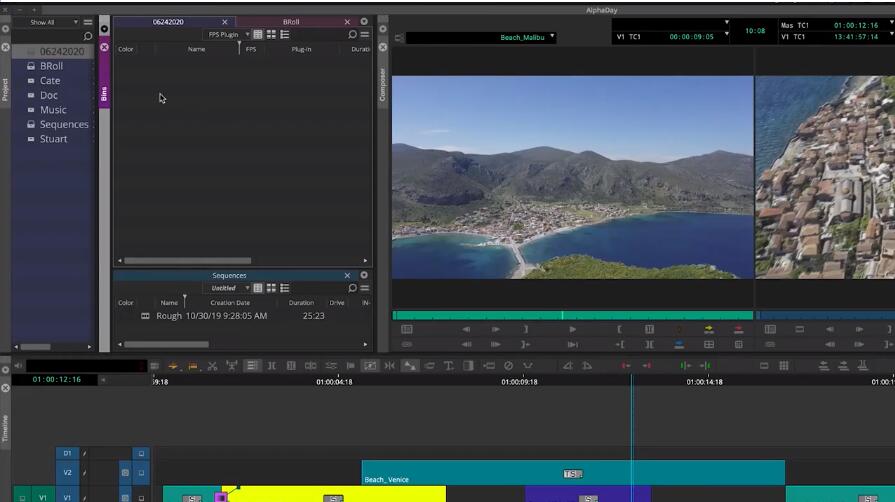Click the red Overwrite arrow icon

pos(739,329)
